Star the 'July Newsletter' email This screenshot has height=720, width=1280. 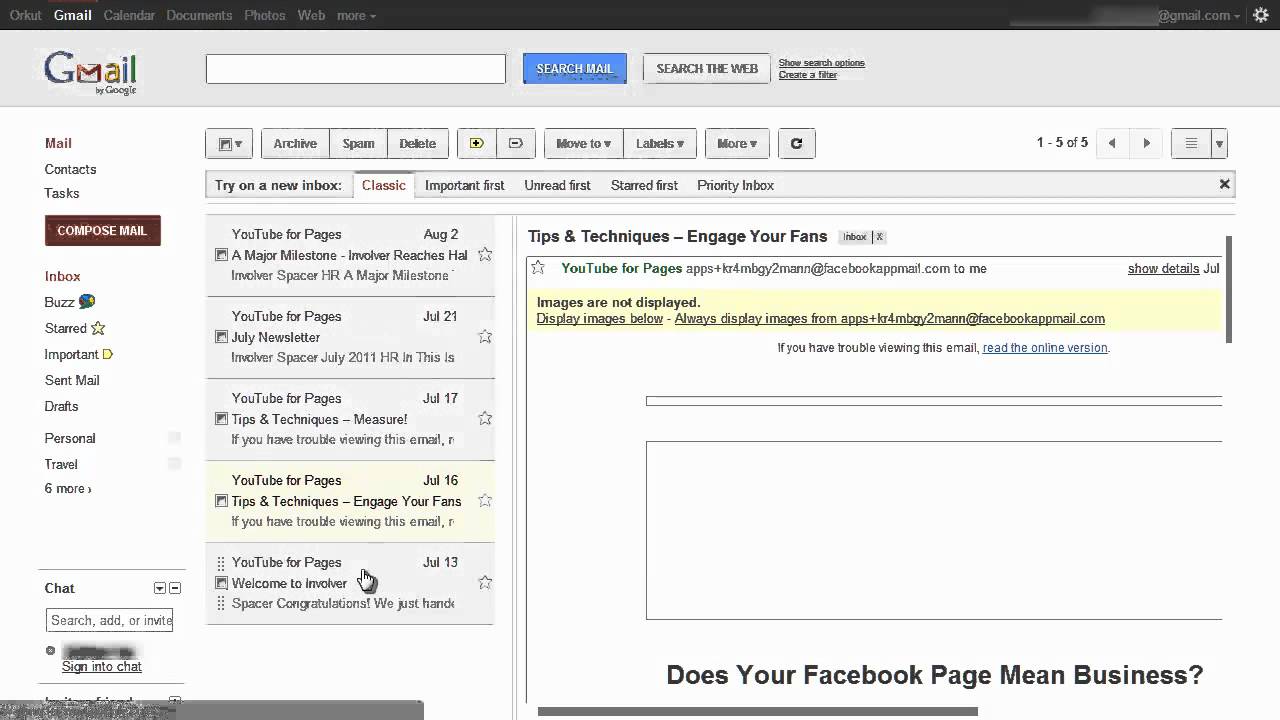pos(485,336)
